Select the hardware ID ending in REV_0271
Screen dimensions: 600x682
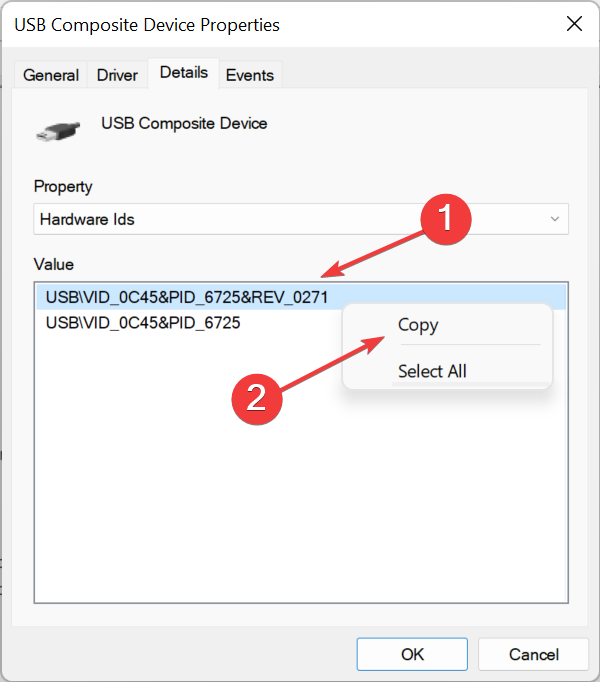pyautogui.click(x=187, y=297)
